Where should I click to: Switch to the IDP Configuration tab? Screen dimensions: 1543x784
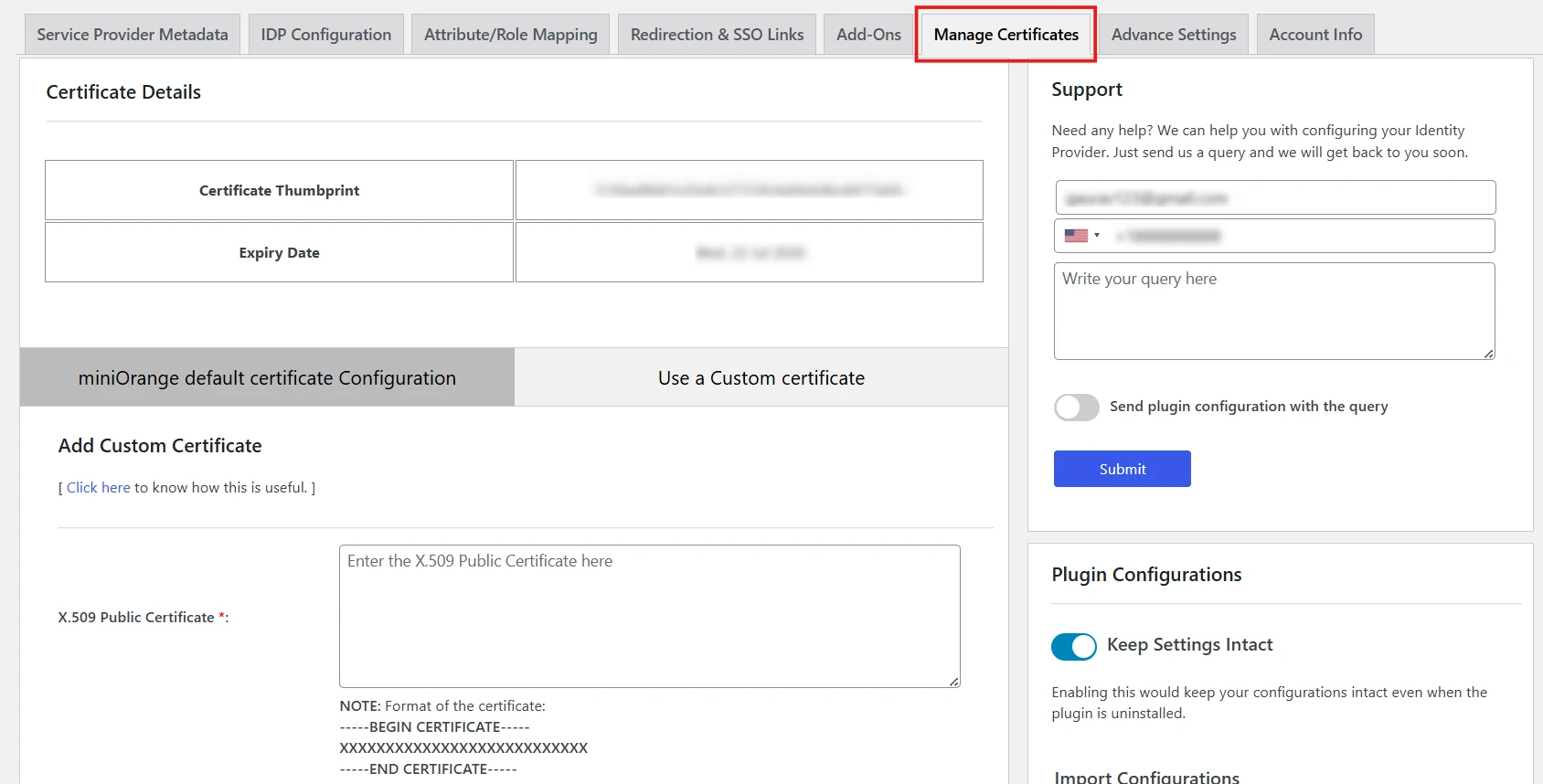click(326, 35)
